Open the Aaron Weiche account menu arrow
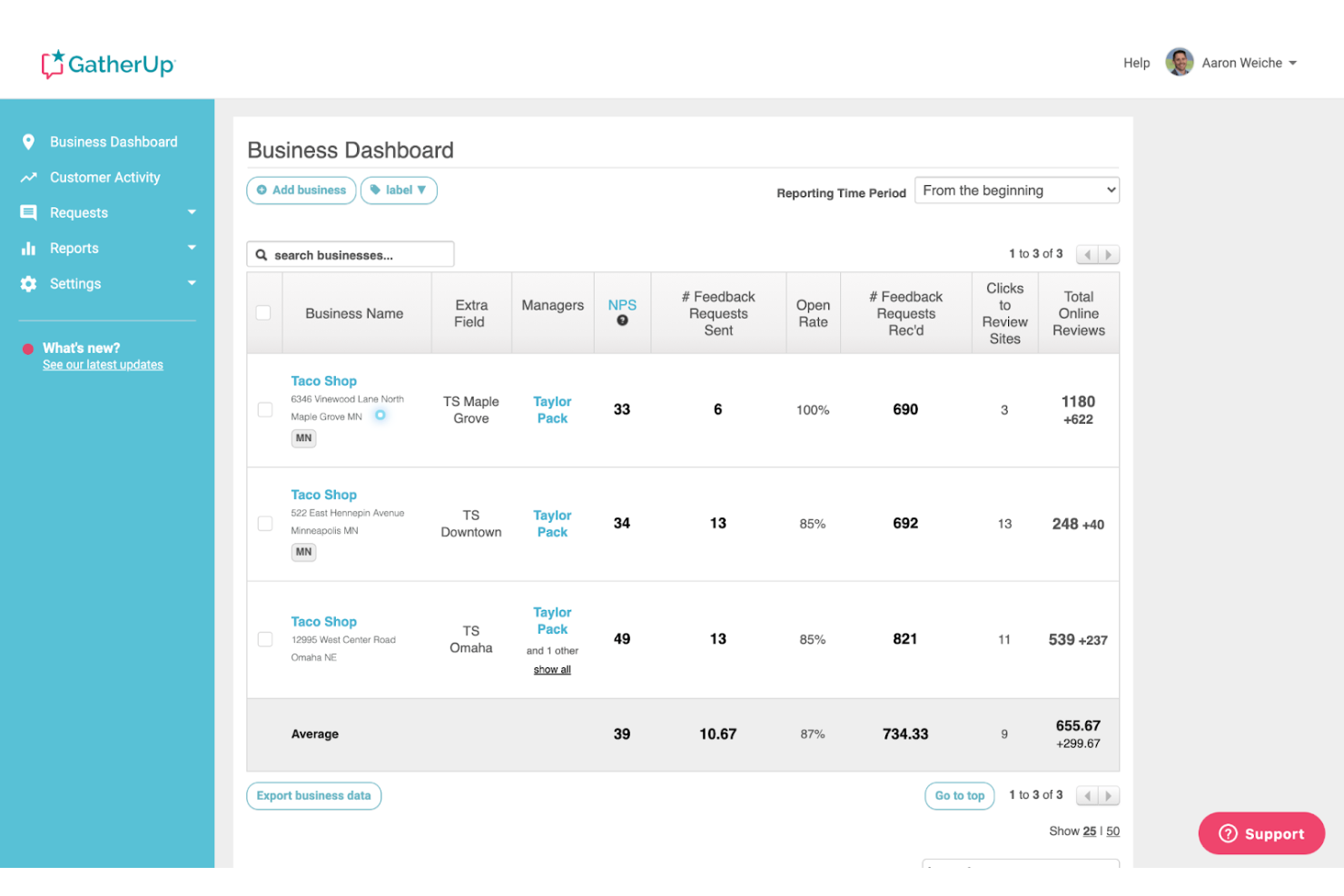1344x896 pixels. 1292,64
